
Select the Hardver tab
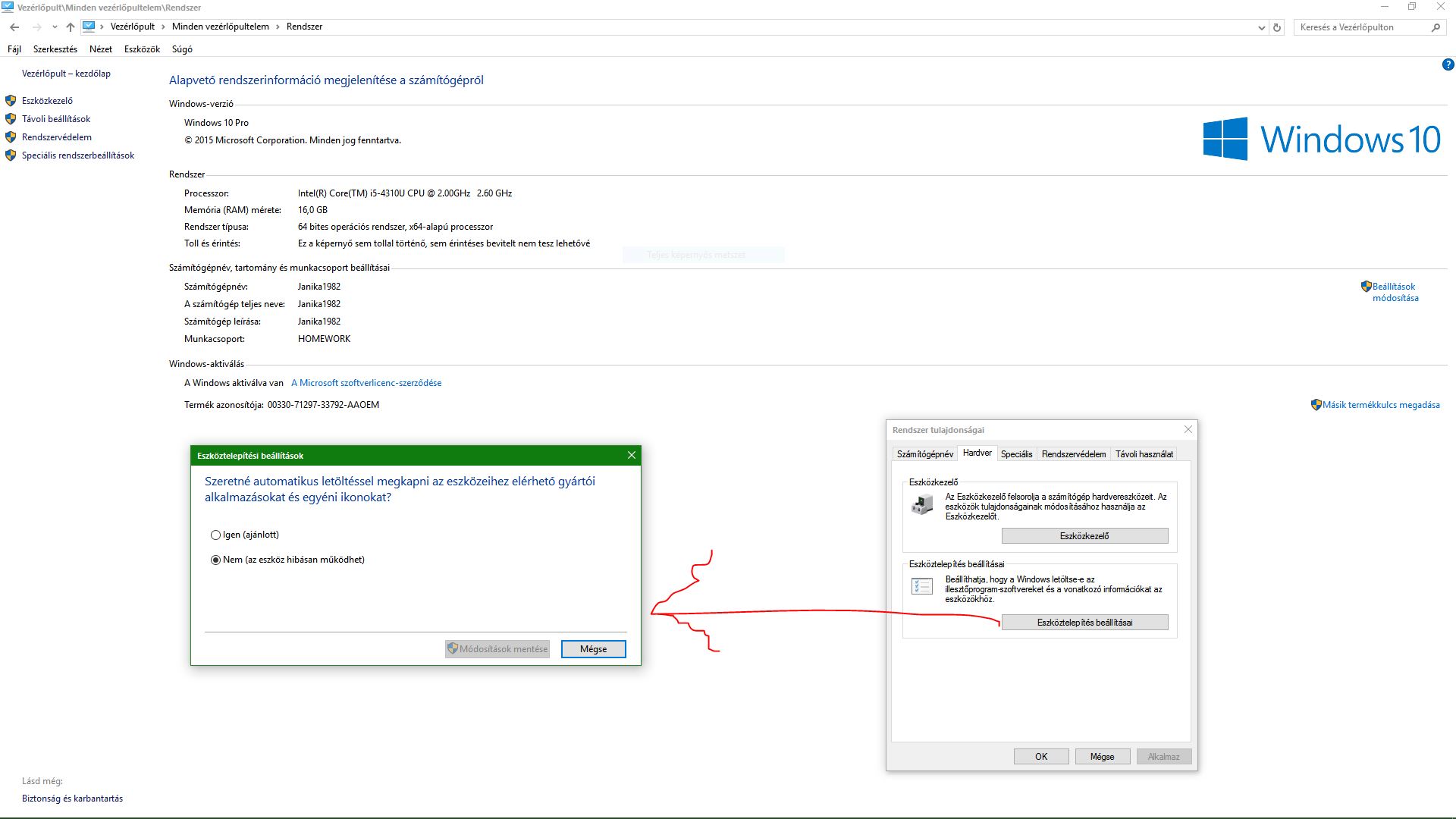pos(977,453)
